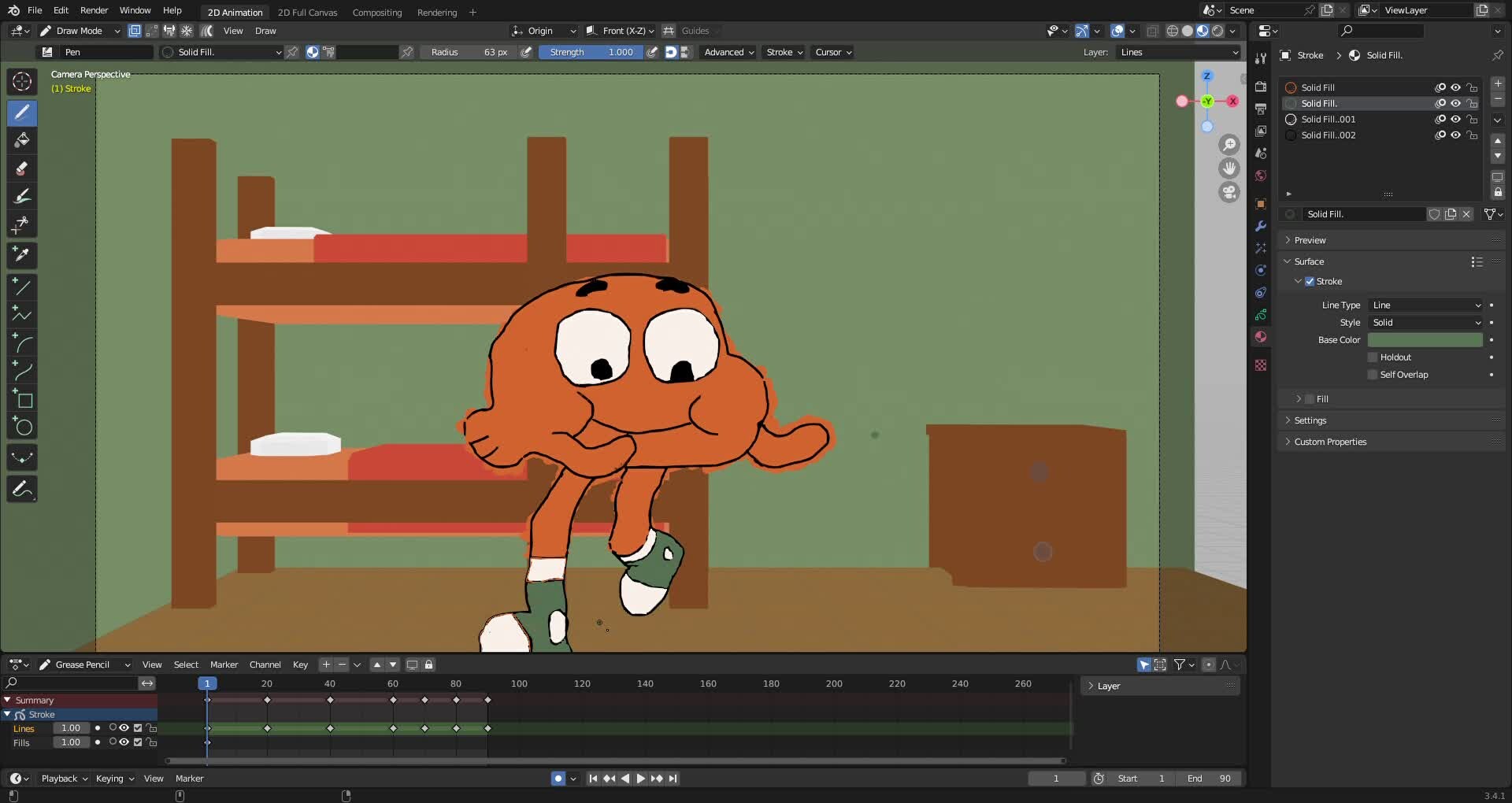
Task: Toggle the Self Overlap checkbox
Action: pos(1373,375)
